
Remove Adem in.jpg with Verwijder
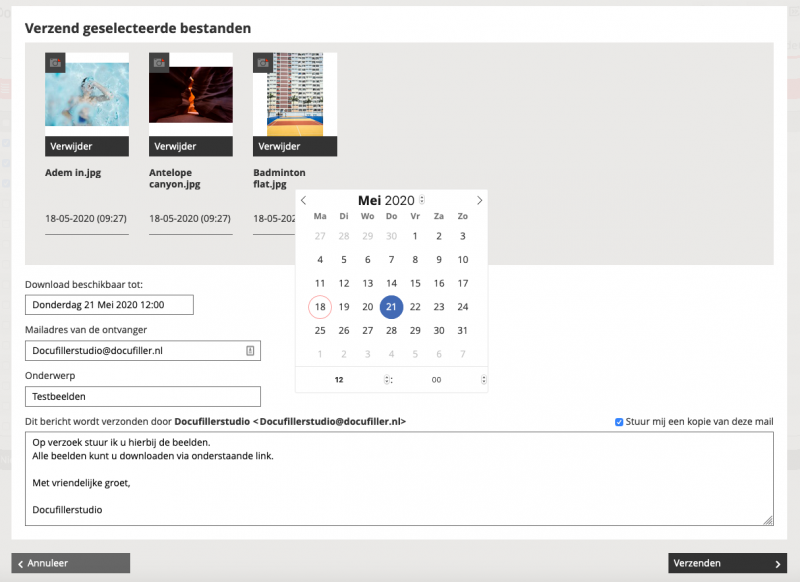point(86,146)
